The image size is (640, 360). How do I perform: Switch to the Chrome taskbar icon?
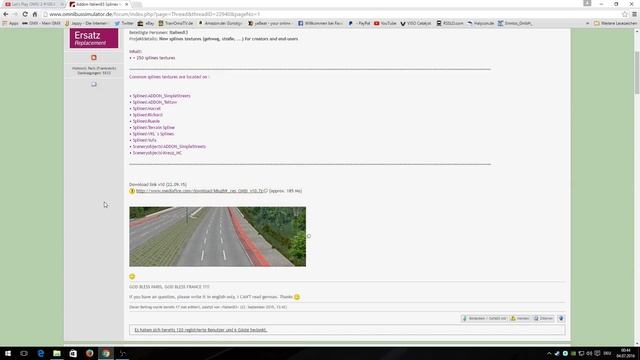(106, 353)
